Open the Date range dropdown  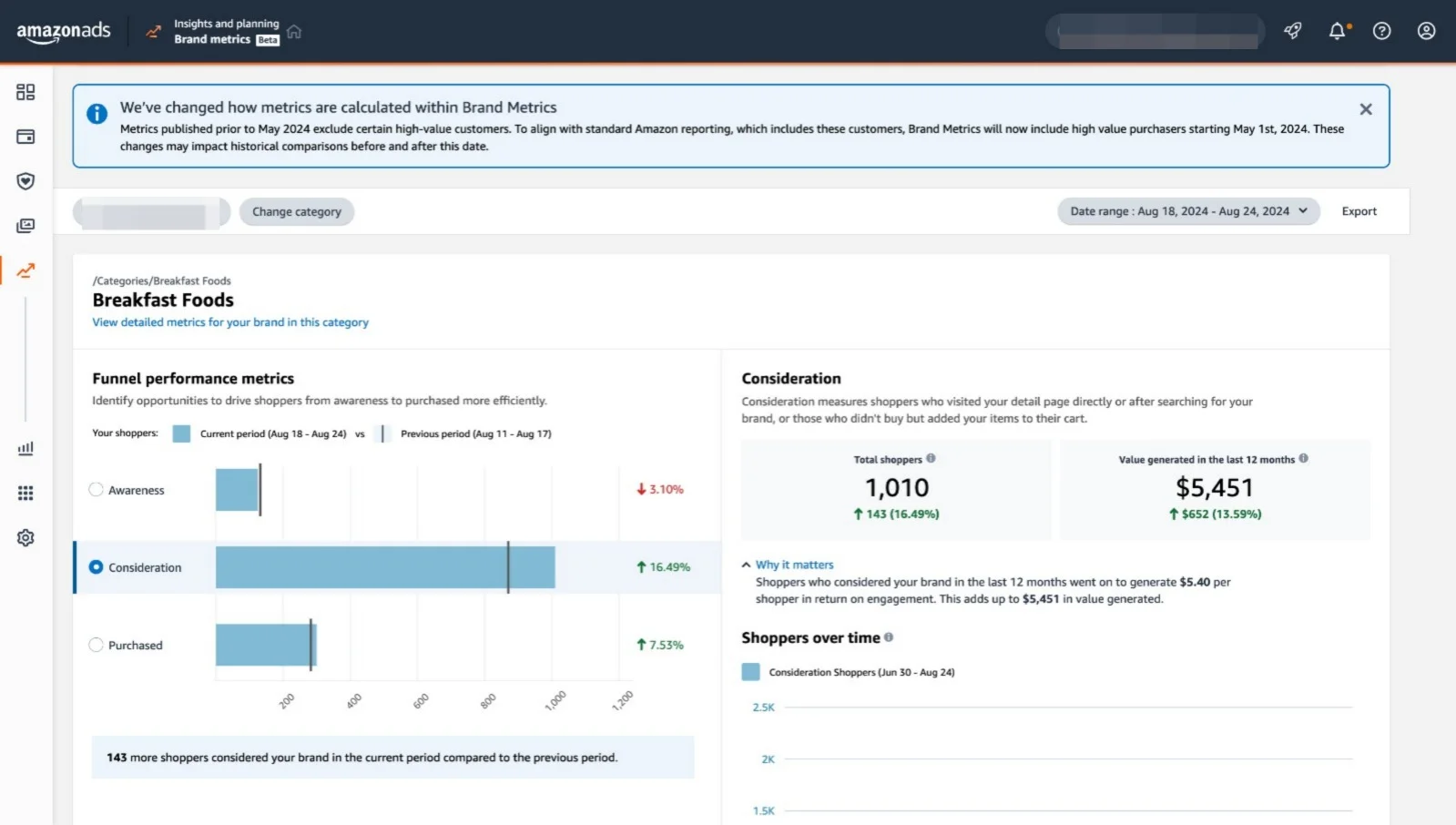tap(1188, 211)
